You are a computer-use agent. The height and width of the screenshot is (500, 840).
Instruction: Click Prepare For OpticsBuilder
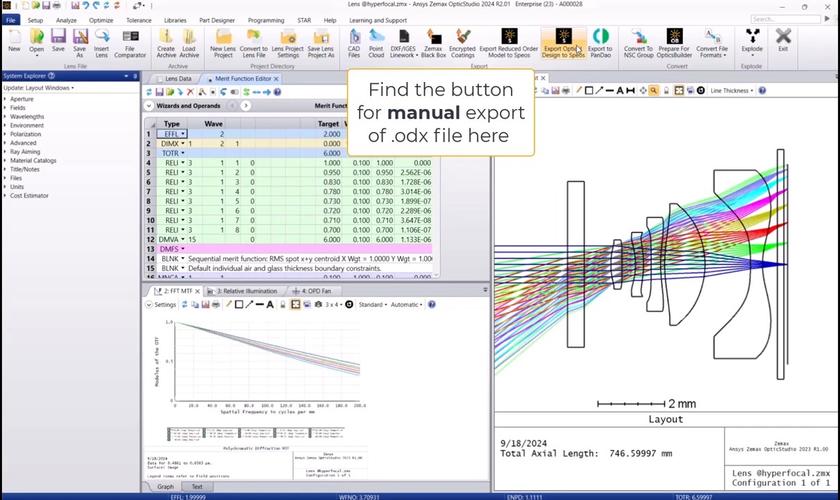point(674,43)
